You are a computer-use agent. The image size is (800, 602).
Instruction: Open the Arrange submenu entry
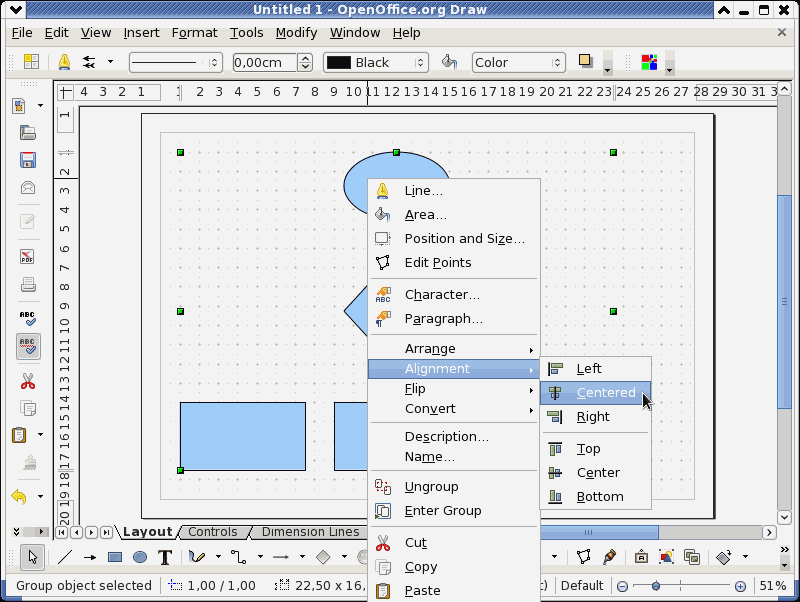[453, 349]
